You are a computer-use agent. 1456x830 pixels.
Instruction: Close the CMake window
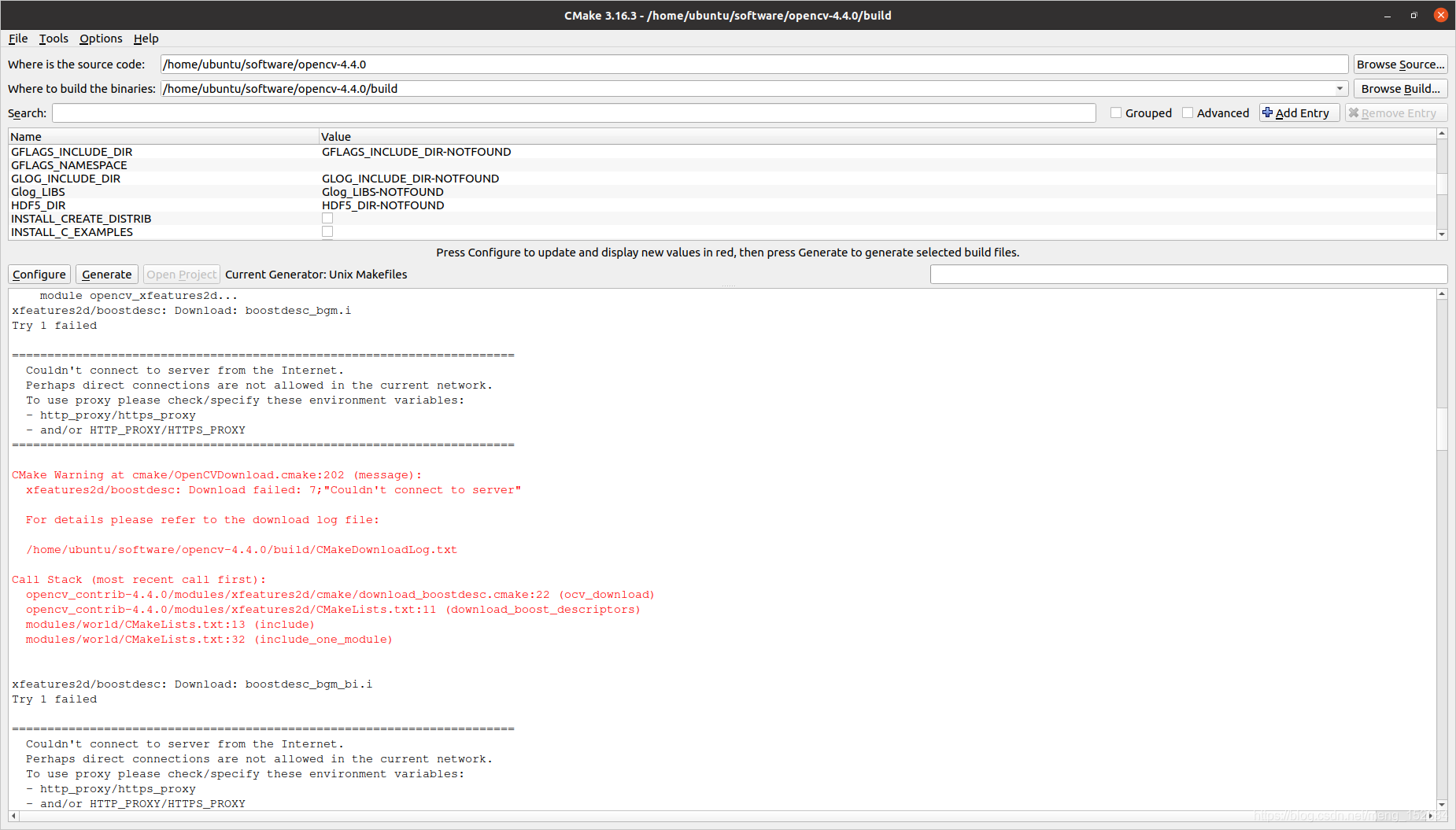(1441, 15)
